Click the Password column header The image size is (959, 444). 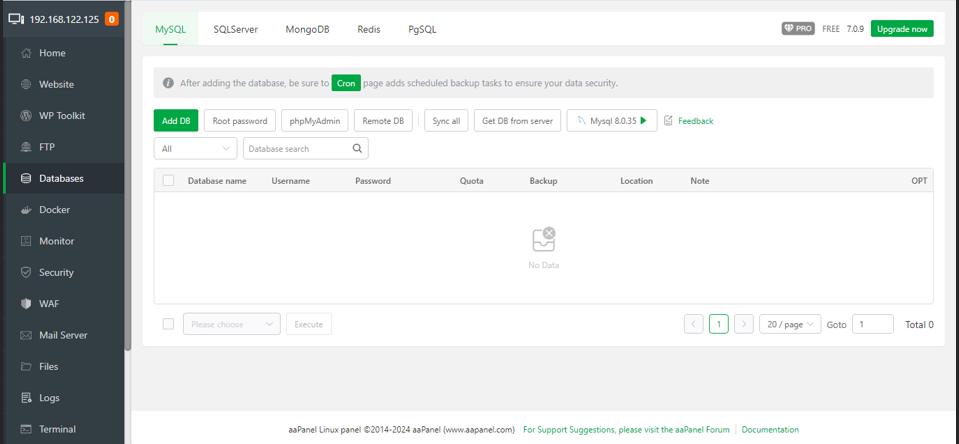click(x=373, y=181)
